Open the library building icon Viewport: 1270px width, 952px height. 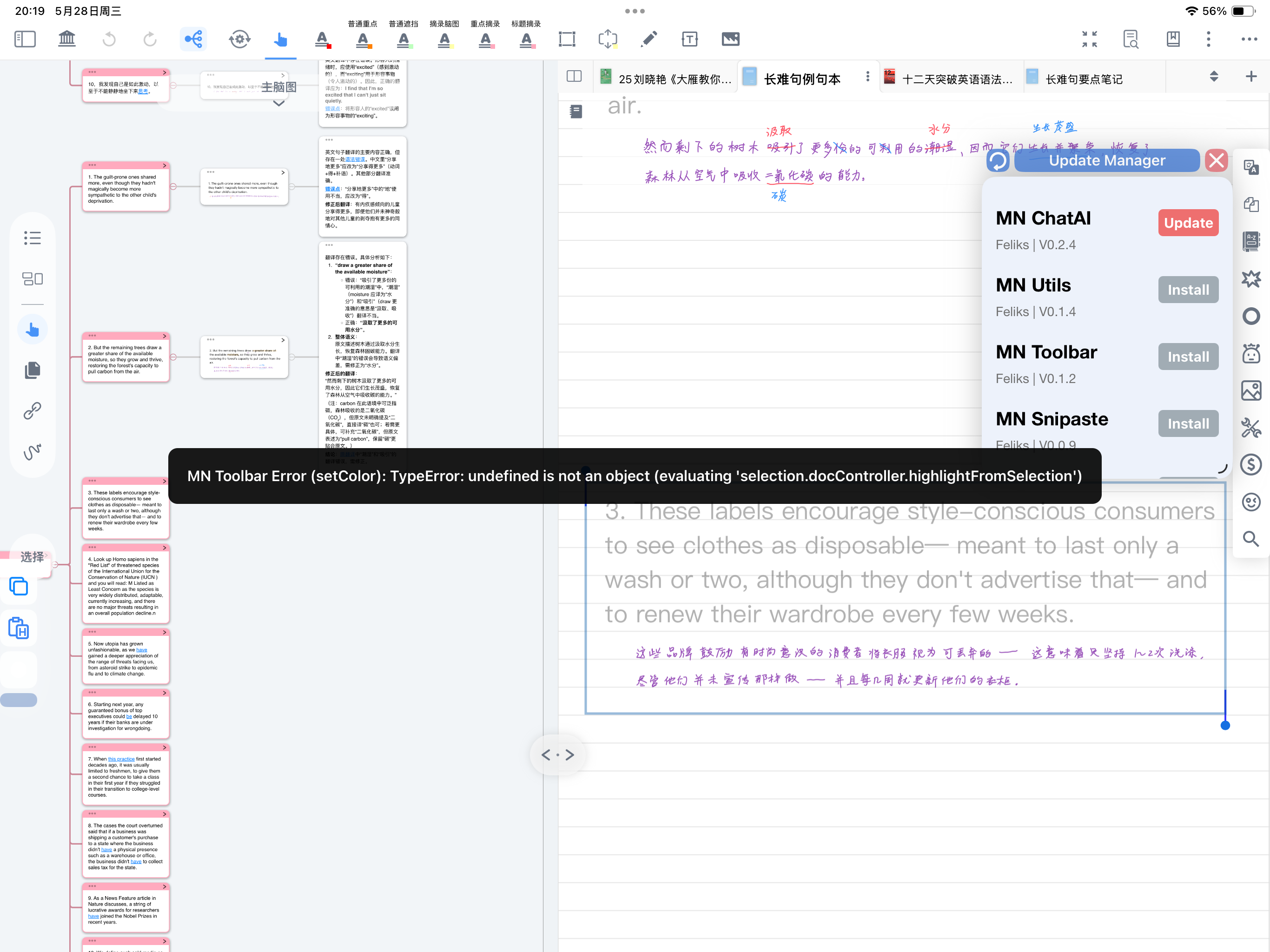(x=66, y=39)
